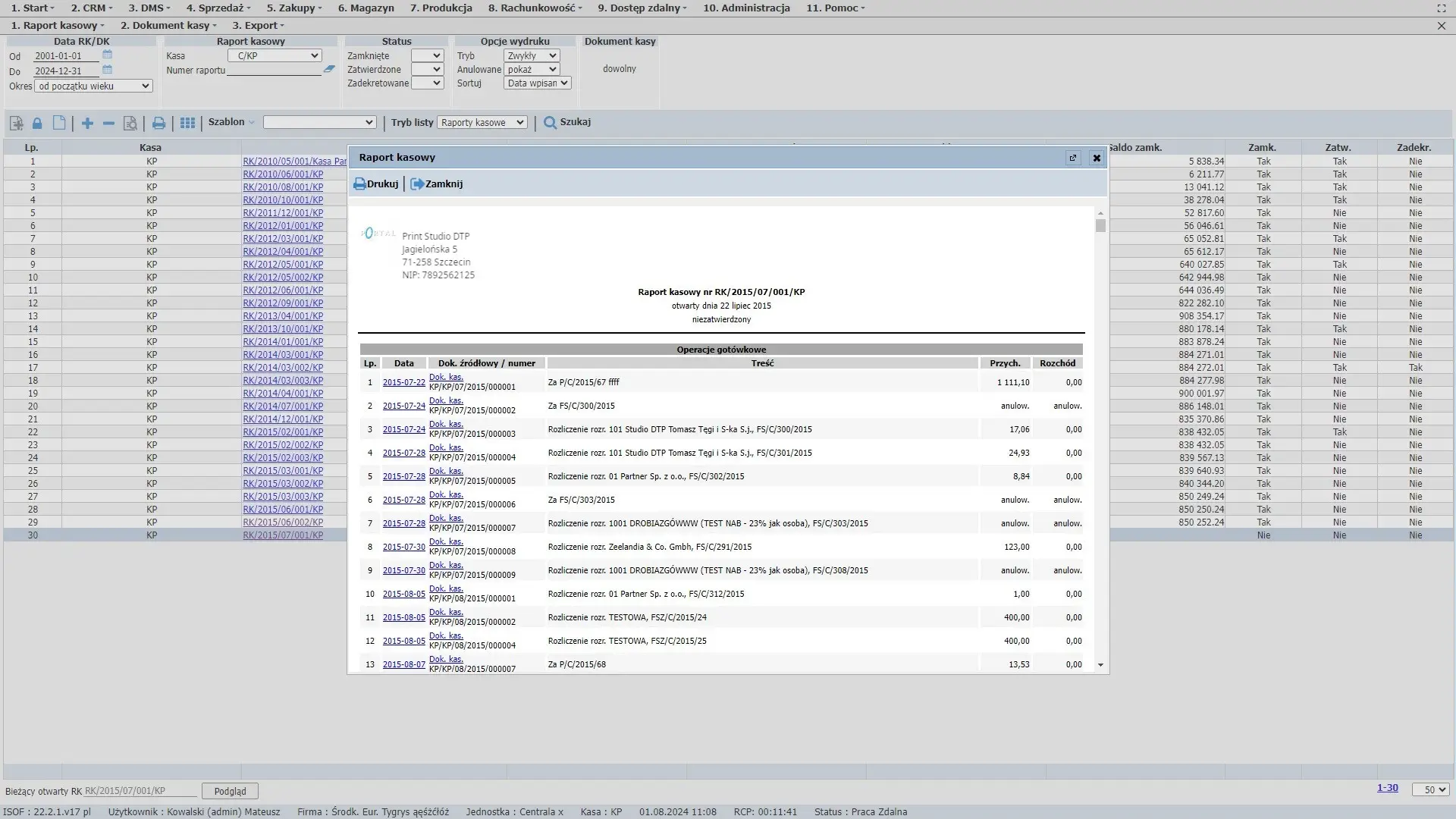Click Drukuj button in report dialog
Image resolution: width=1456 pixels, height=819 pixels.
[376, 184]
